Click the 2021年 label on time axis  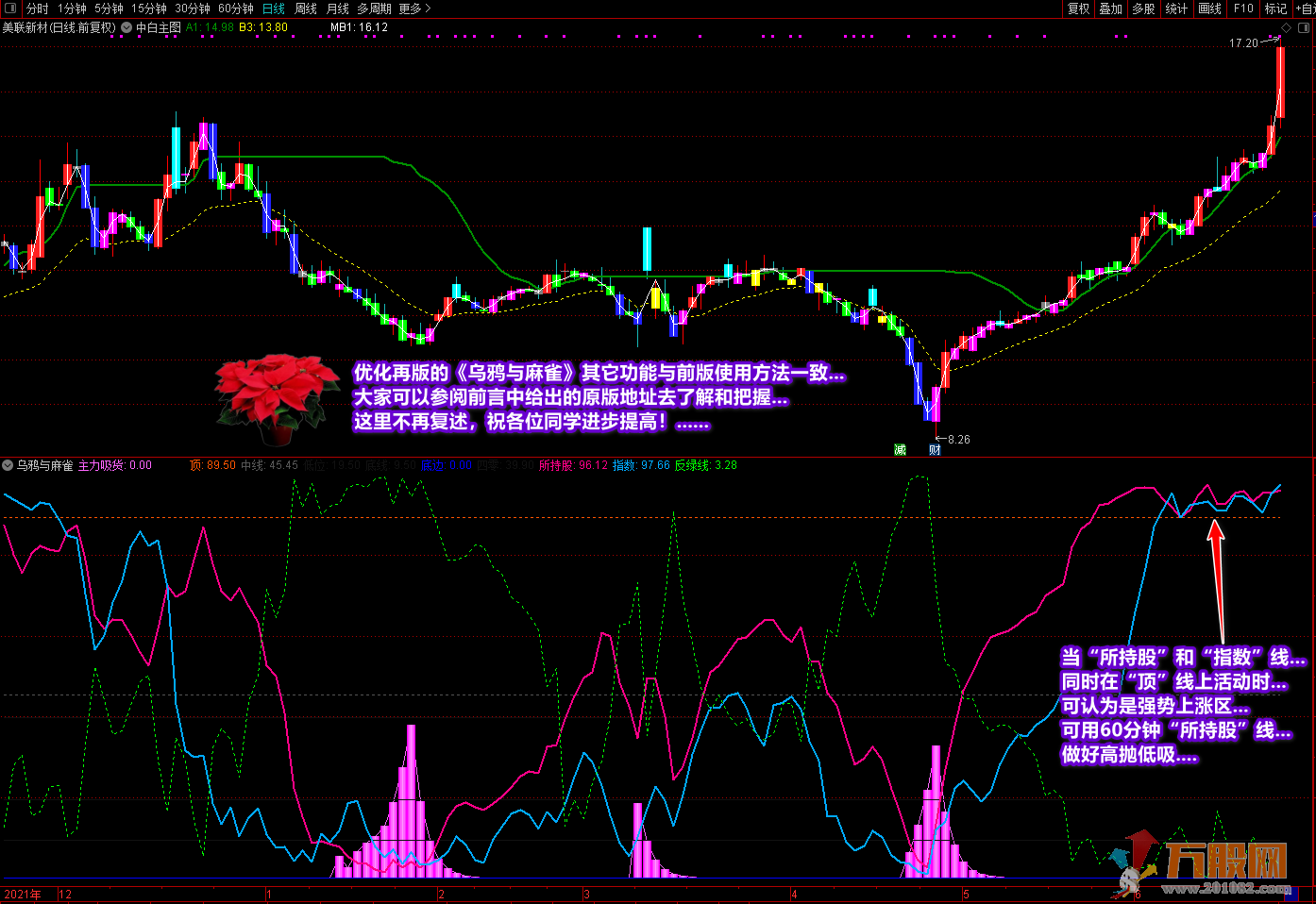tap(23, 894)
